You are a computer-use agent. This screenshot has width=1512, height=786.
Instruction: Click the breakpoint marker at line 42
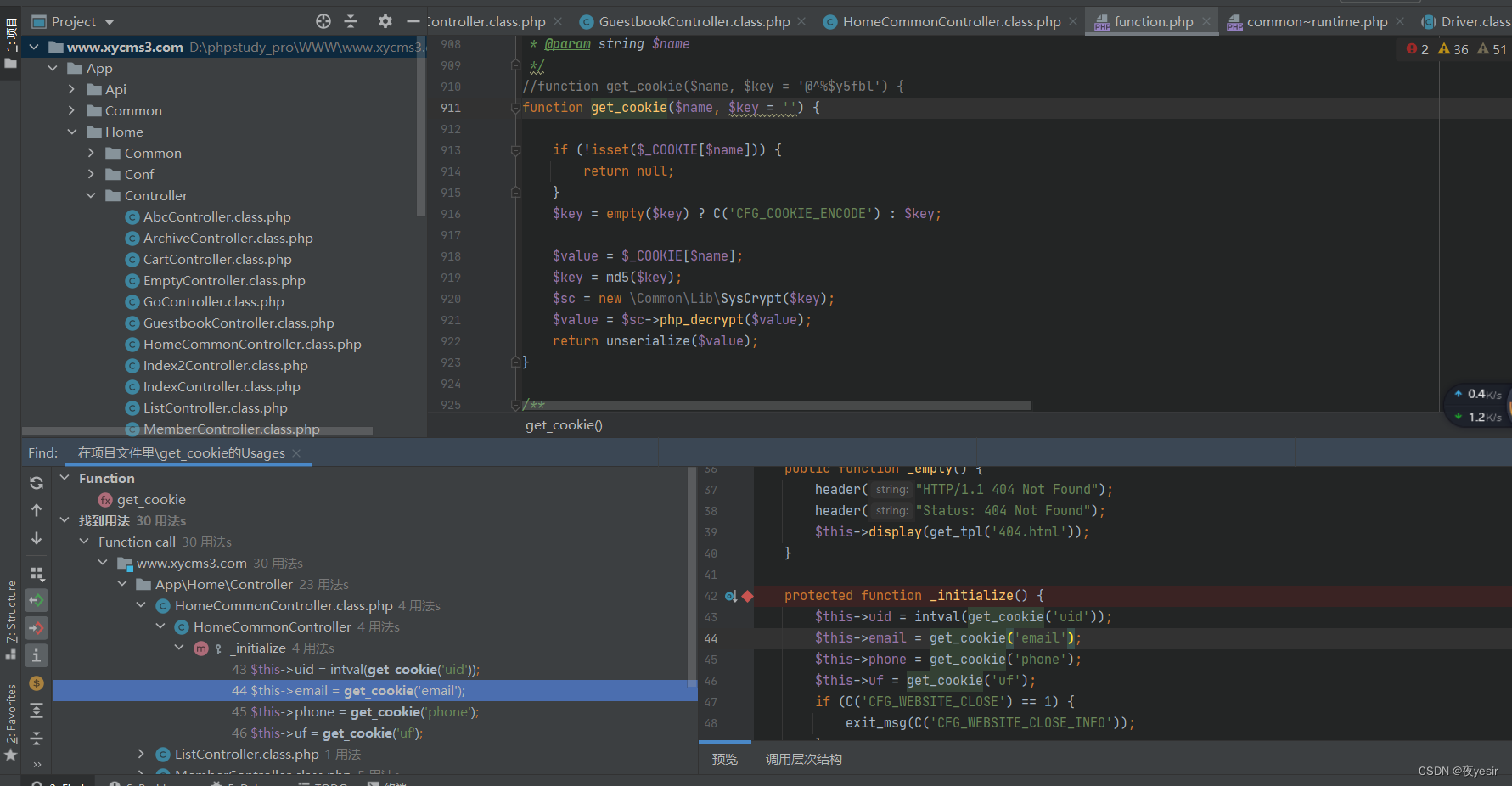748,596
